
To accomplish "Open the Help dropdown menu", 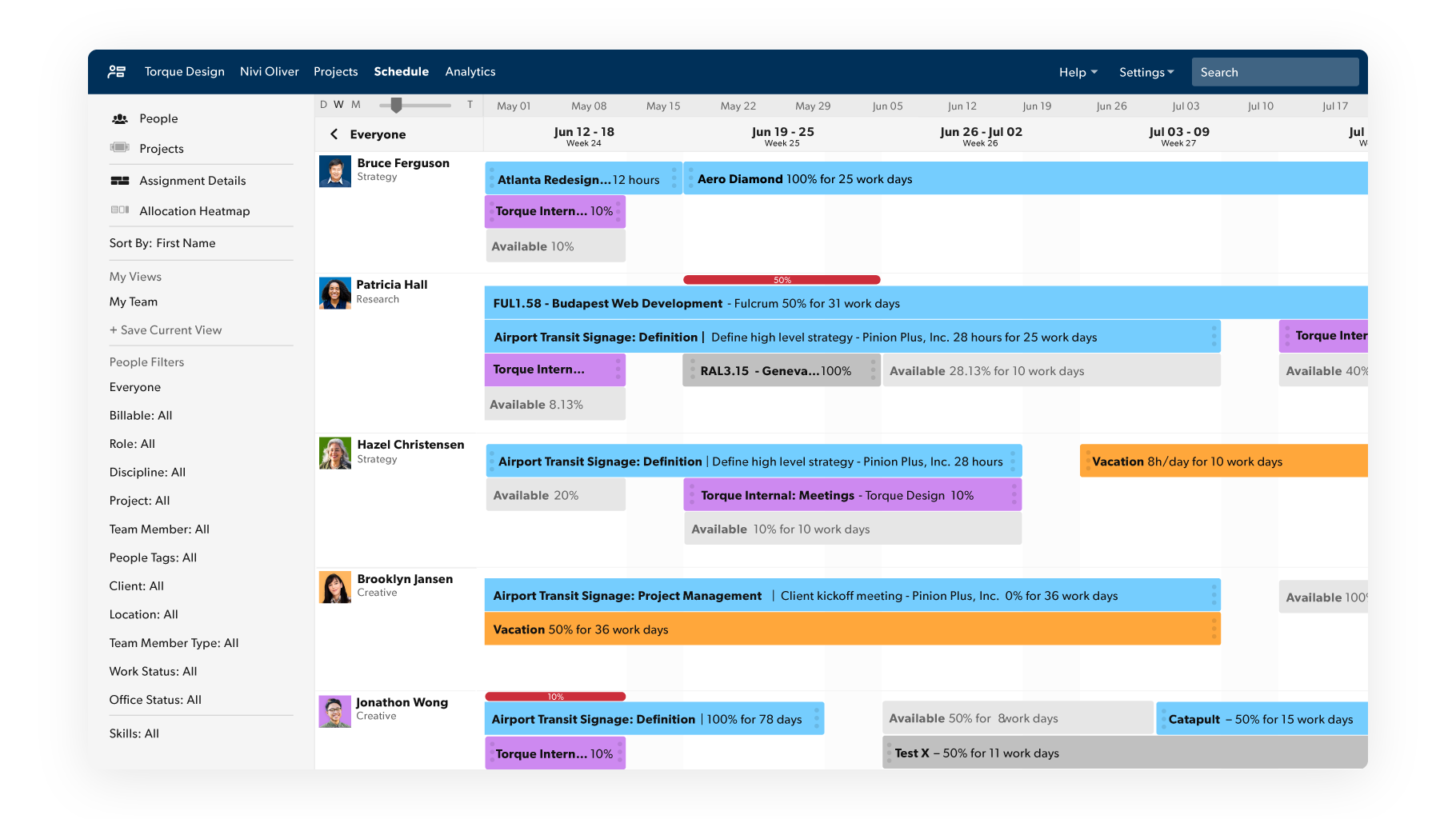I will click(1078, 71).
